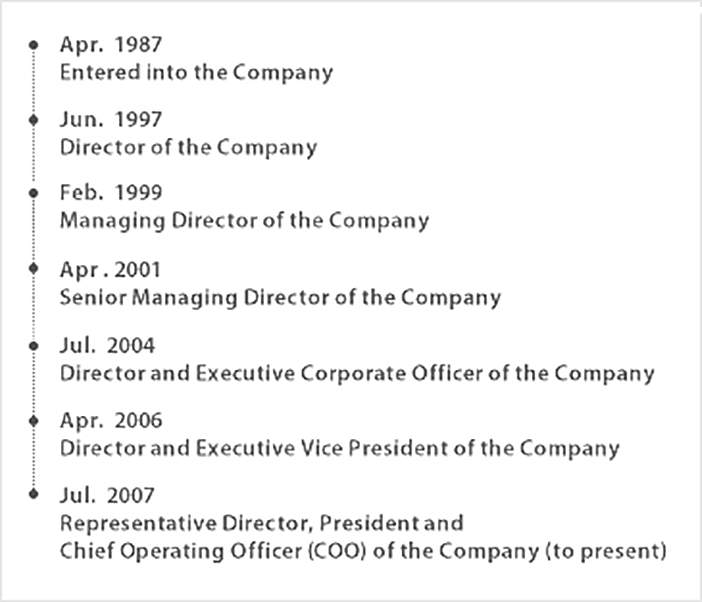Click the Apr. 2006 timeline marker
The width and height of the screenshot is (702, 602).
(x=34, y=421)
